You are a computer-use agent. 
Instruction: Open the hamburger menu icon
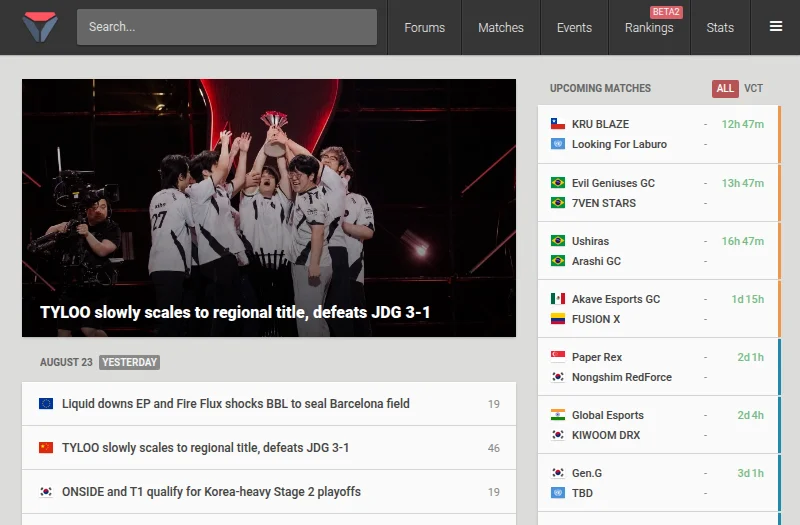click(x=776, y=26)
